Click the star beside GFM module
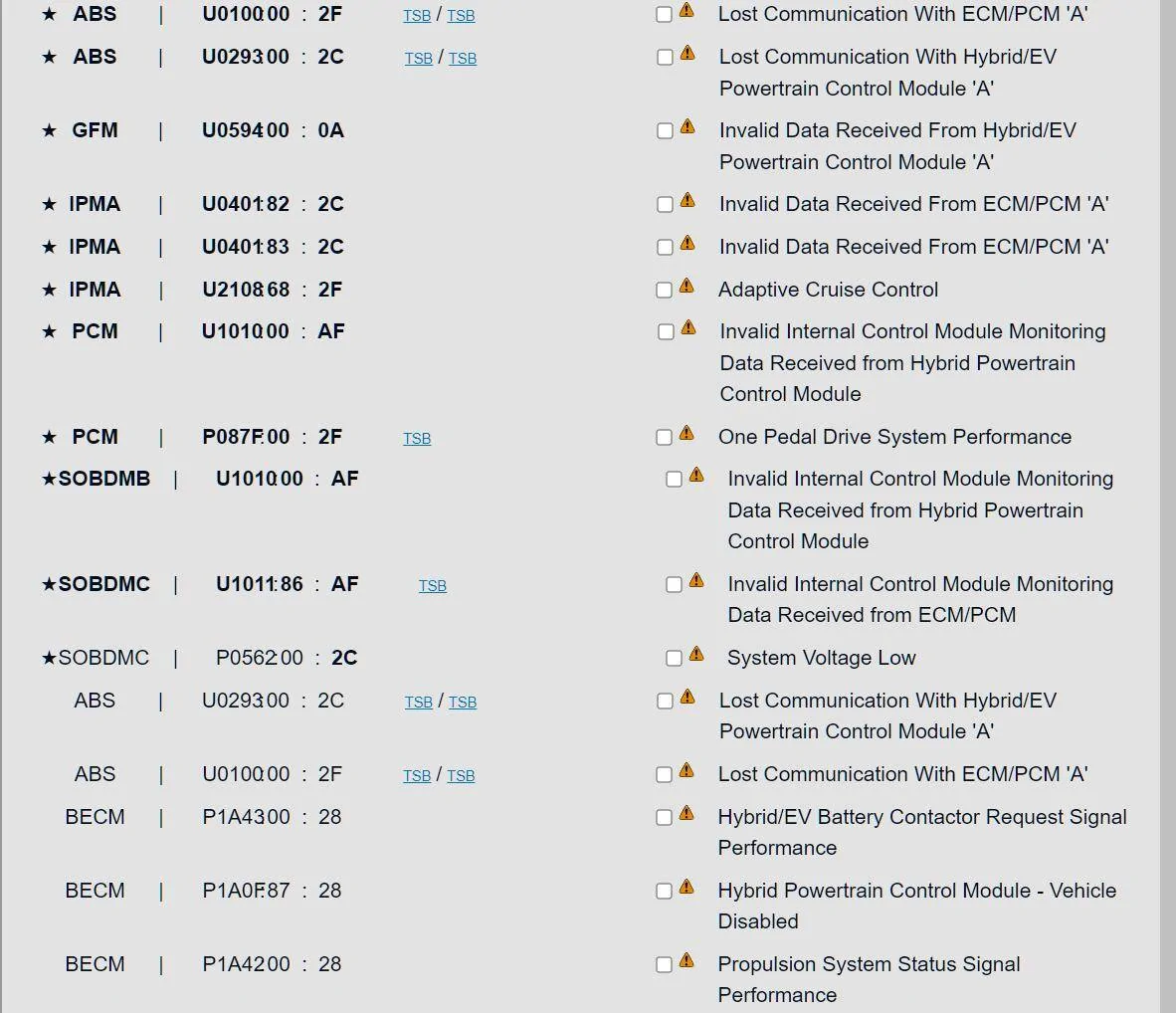The width and height of the screenshot is (1176, 1013). point(50,130)
